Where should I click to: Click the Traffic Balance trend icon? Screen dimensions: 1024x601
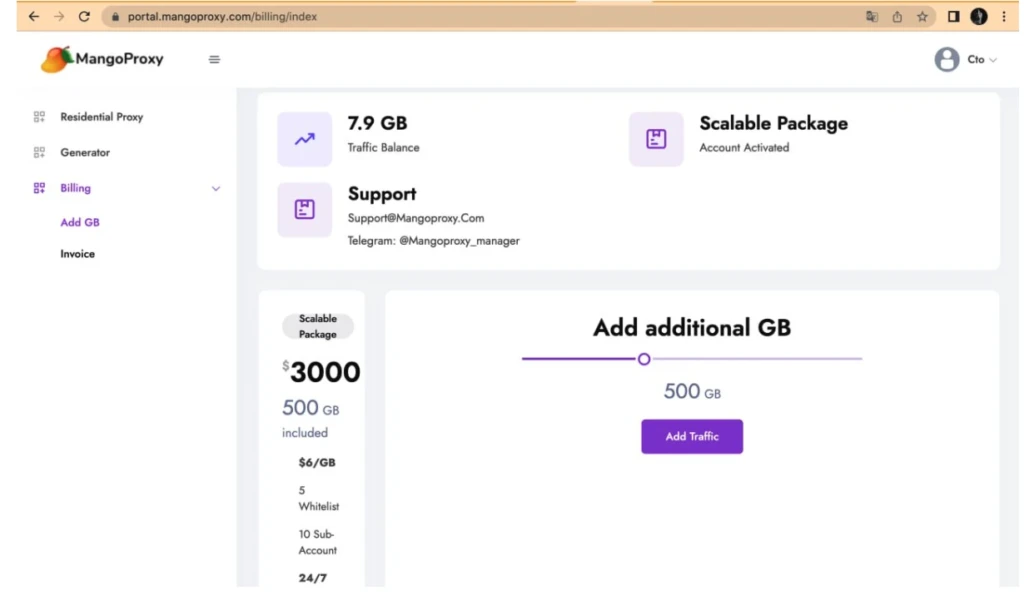pyautogui.click(x=304, y=138)
